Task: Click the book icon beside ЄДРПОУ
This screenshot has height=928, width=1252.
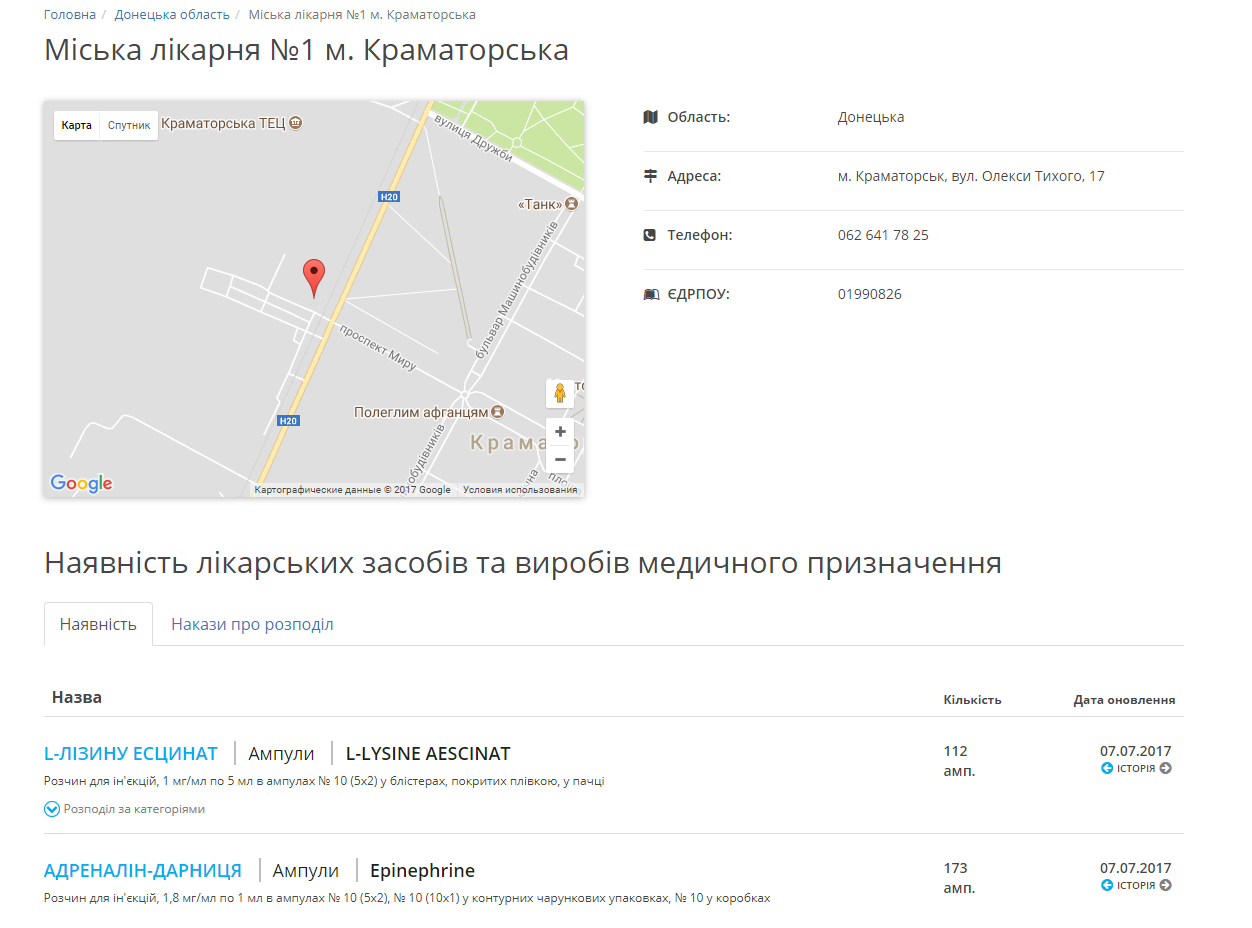Action: click(651, 294)
